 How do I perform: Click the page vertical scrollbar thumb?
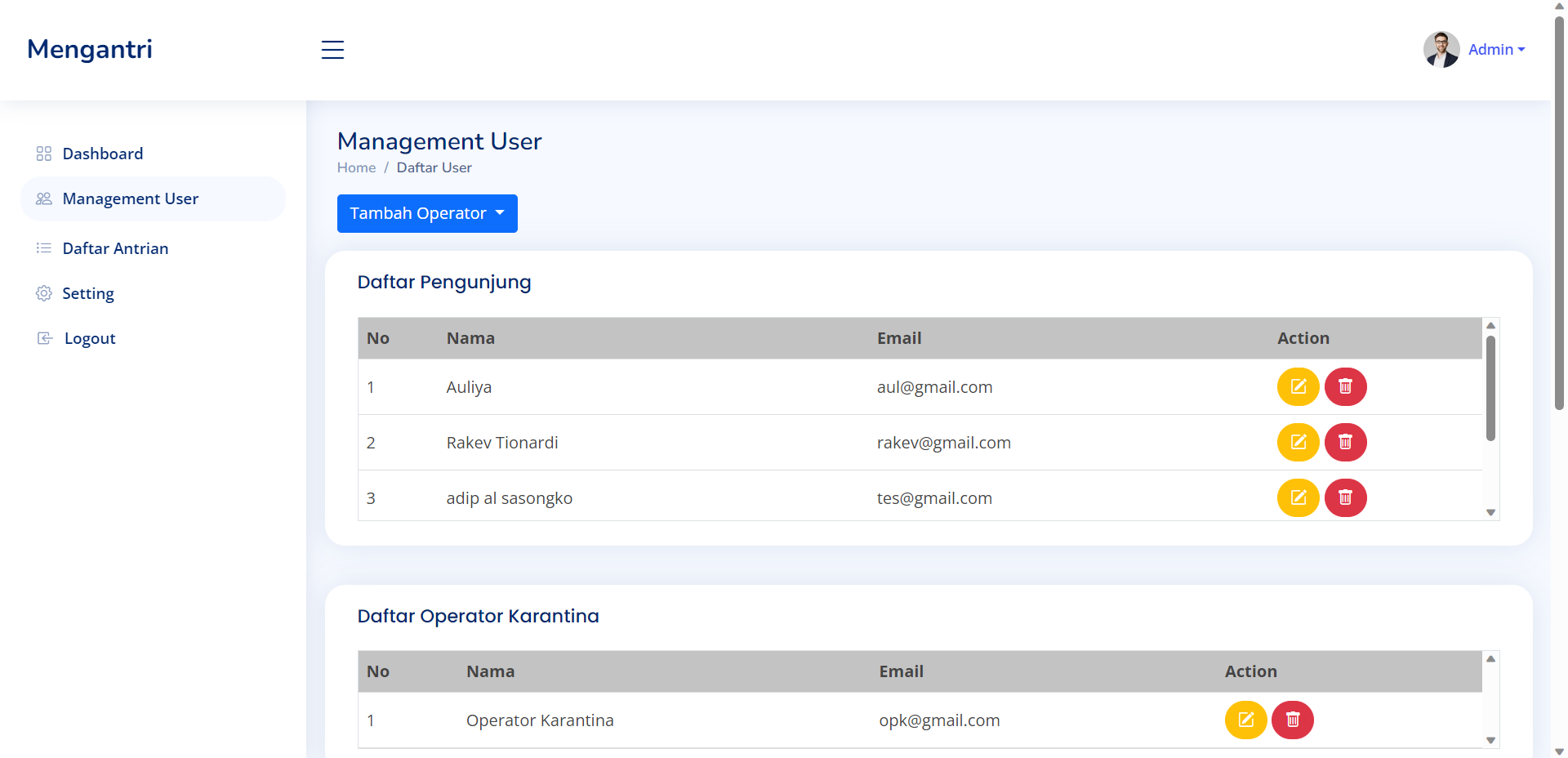[x=1559, y=212]
